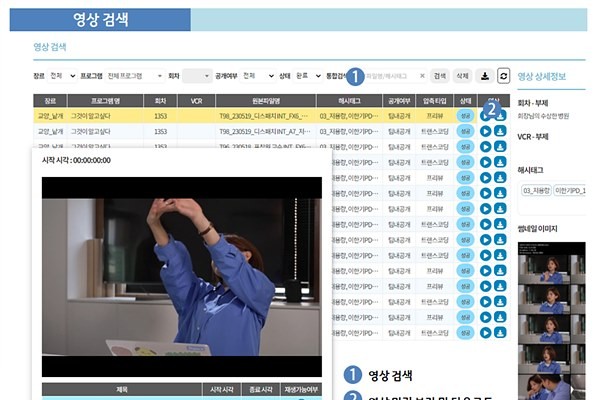This screenshot has width=600, height=400.
Task: Open the 공개여부 dropdown
Action: point(258,76)
